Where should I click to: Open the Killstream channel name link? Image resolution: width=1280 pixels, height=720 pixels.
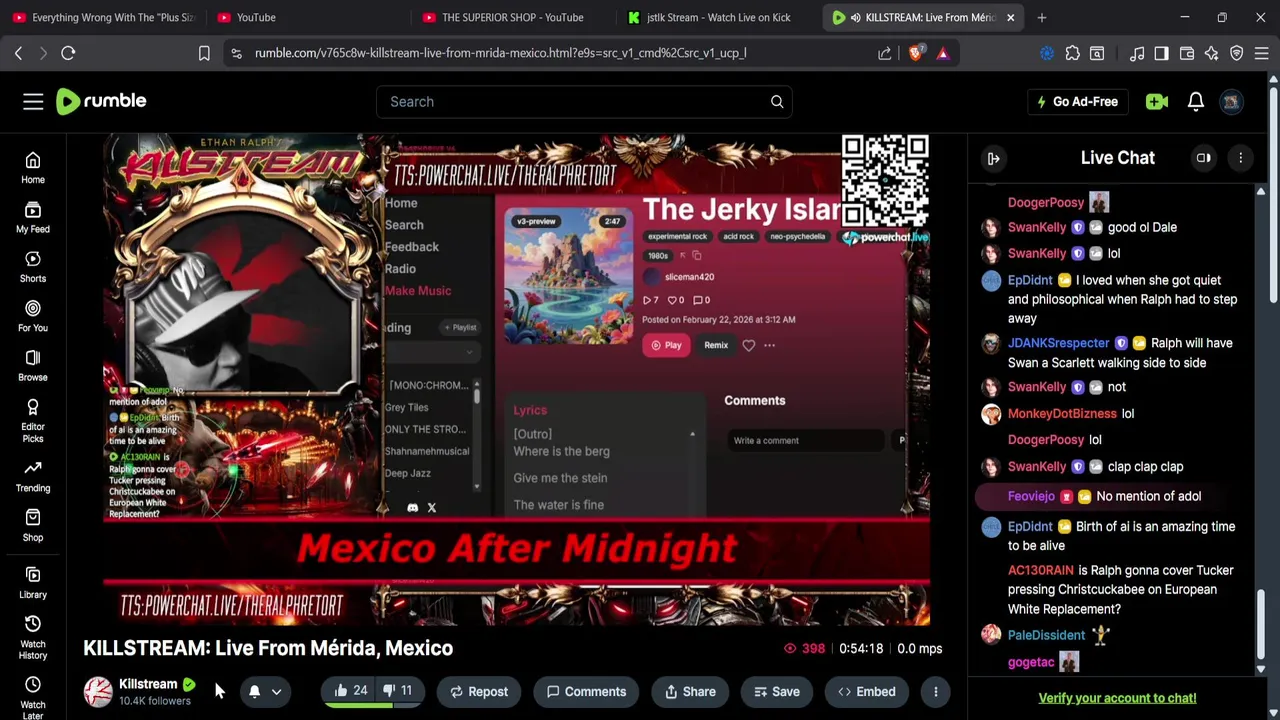click(148, 684)
